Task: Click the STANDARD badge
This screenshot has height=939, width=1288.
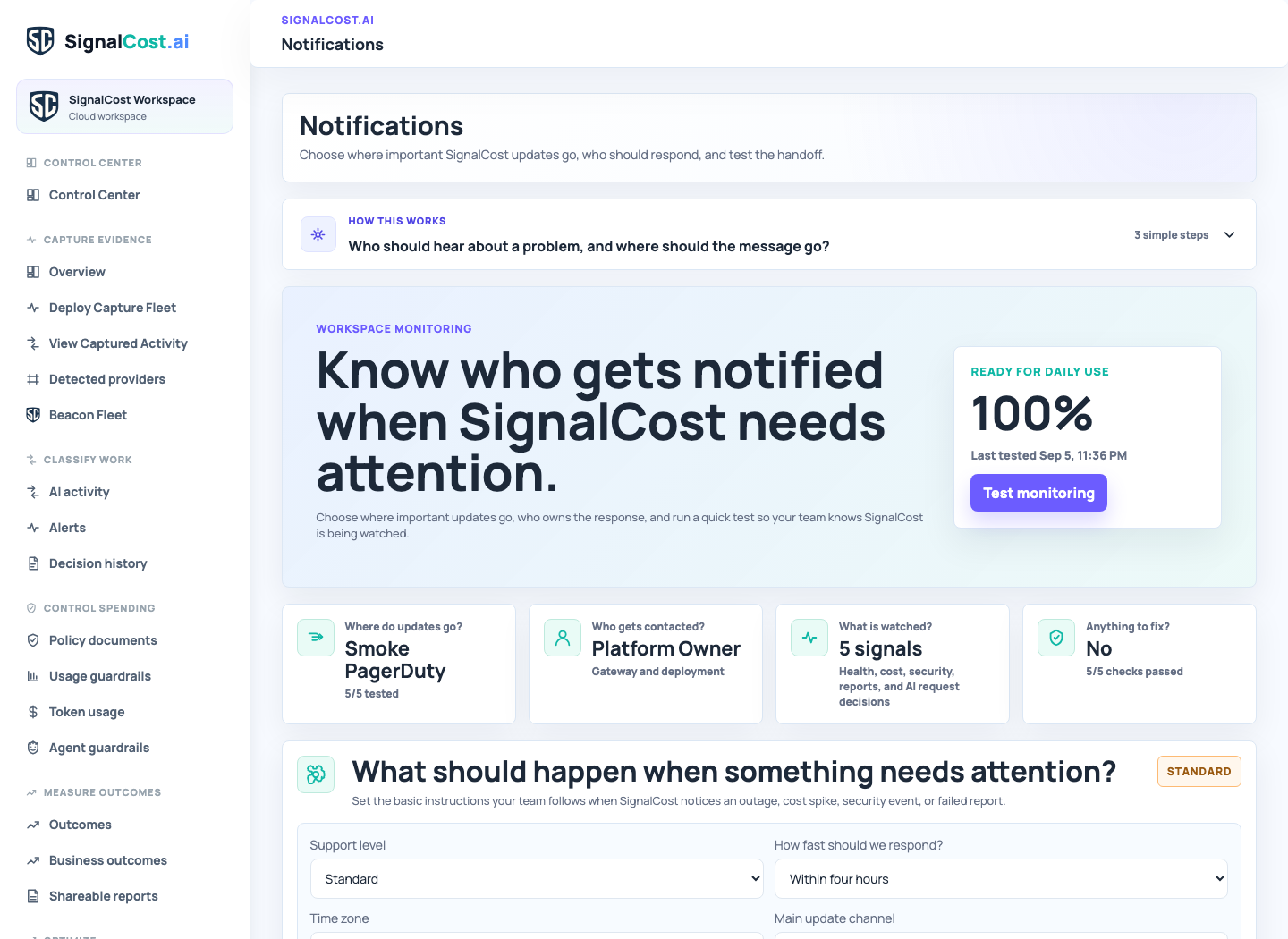Action: [x=1199, y=771]
